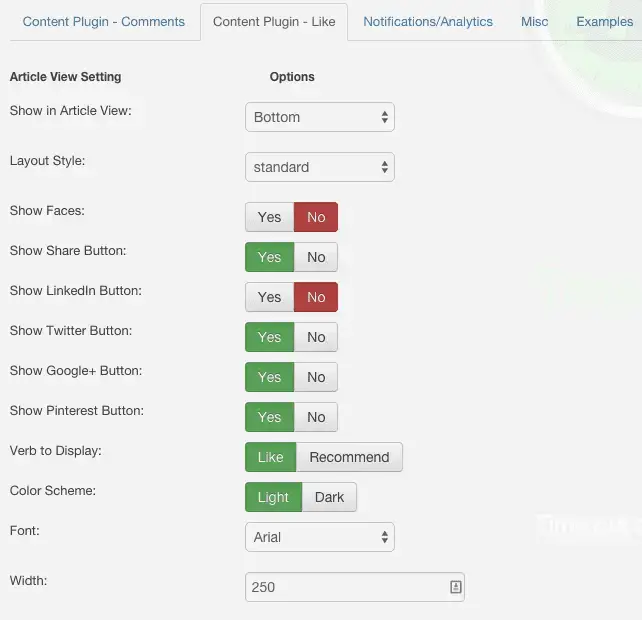Viewport: 642px width, 620px height.
Task: Turn on Show LinkedIn Button with Yes
Action: pos(269,297)
